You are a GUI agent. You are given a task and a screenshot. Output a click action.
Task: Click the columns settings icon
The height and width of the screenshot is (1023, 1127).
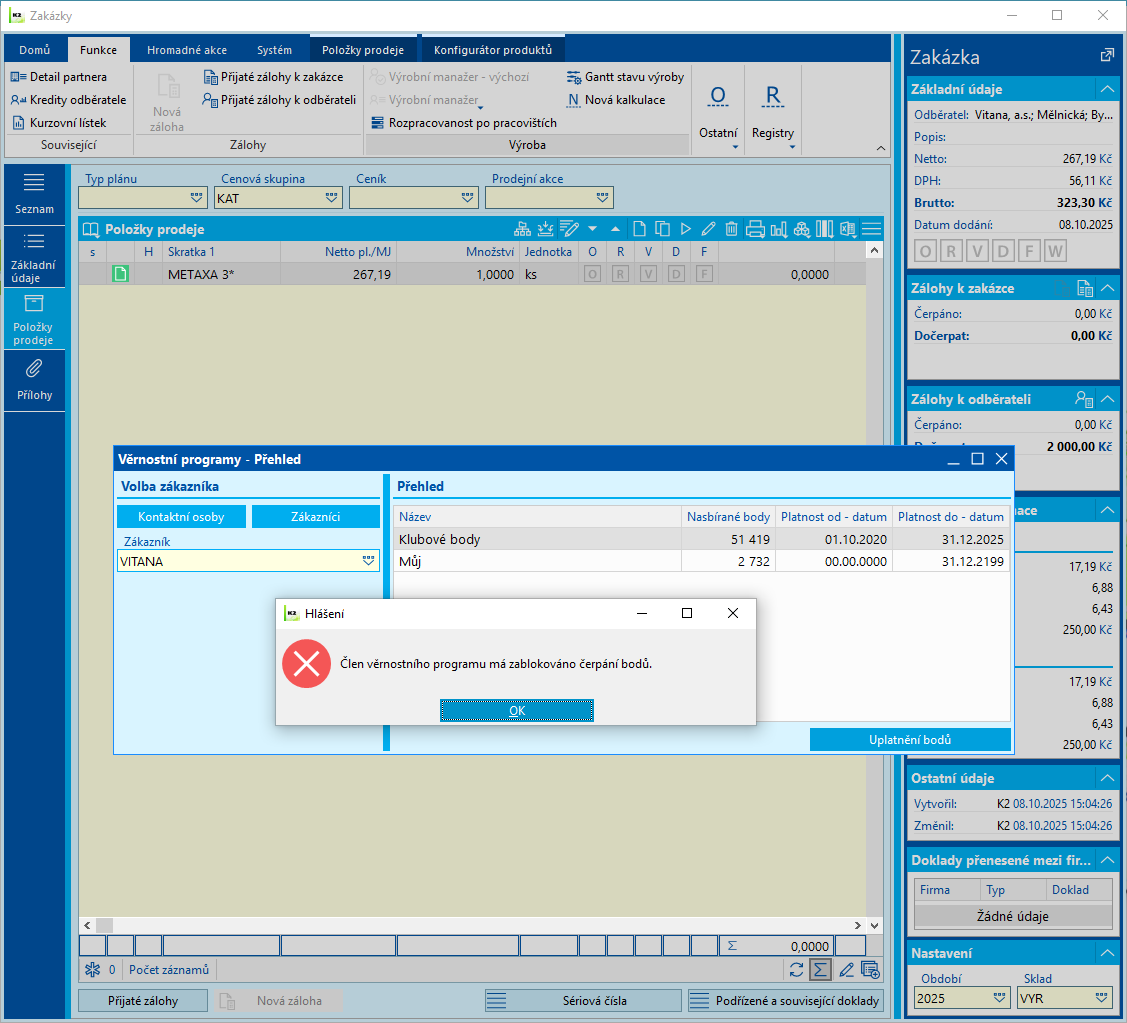coord(824,229)
